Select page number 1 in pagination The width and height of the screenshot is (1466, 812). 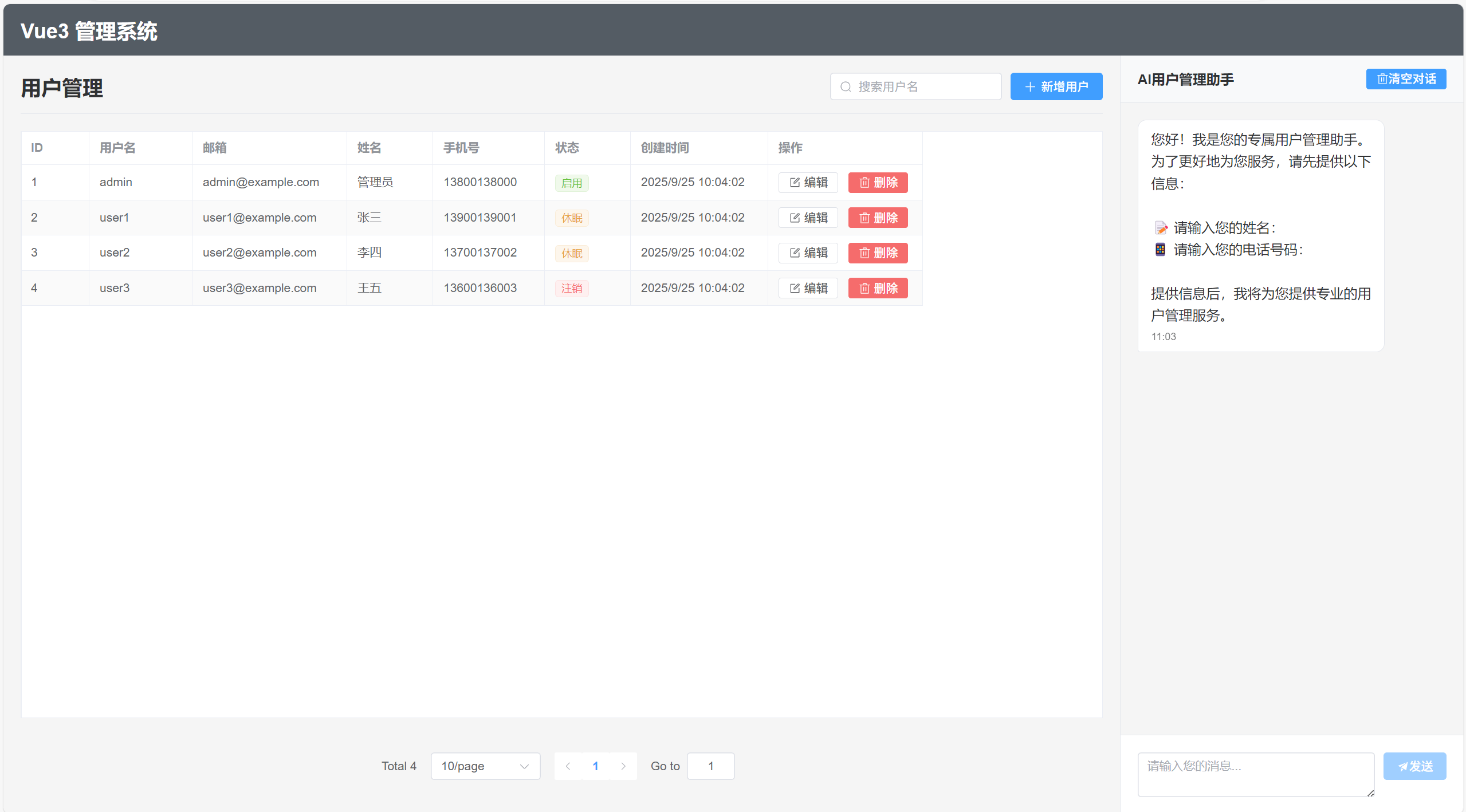[595, 766]
